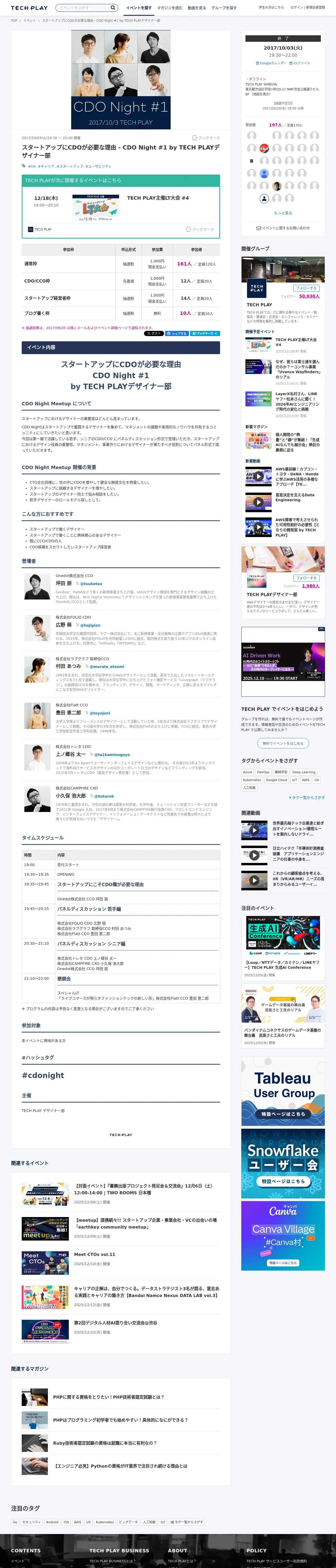Click the 197人 participant count link
The height and width of the screenshot is (1568, 336).
click(276, 125)
